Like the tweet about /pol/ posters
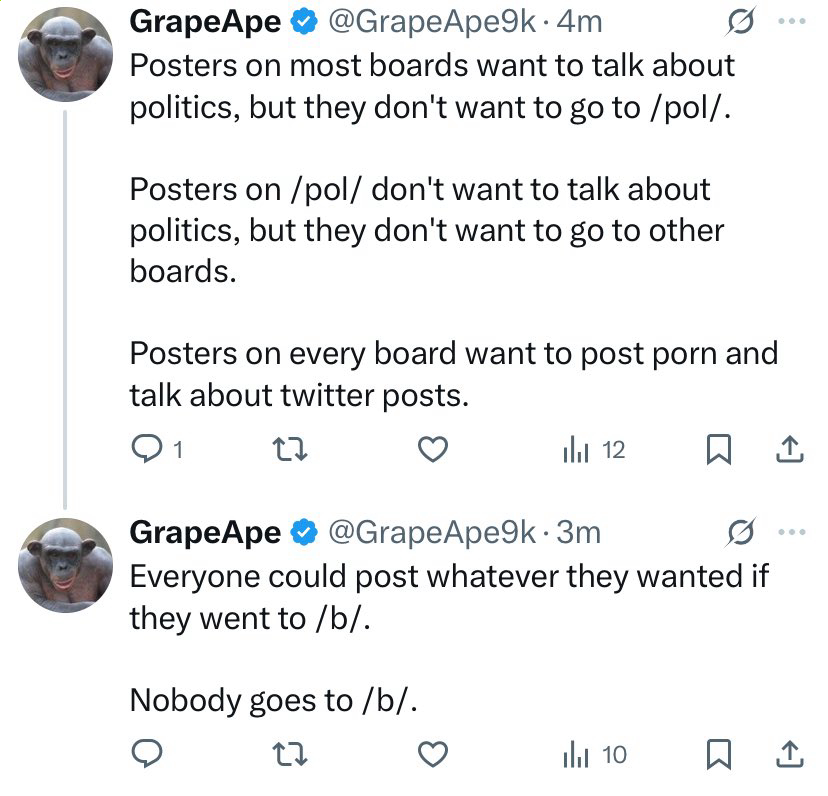 click(x=433, y=449)
